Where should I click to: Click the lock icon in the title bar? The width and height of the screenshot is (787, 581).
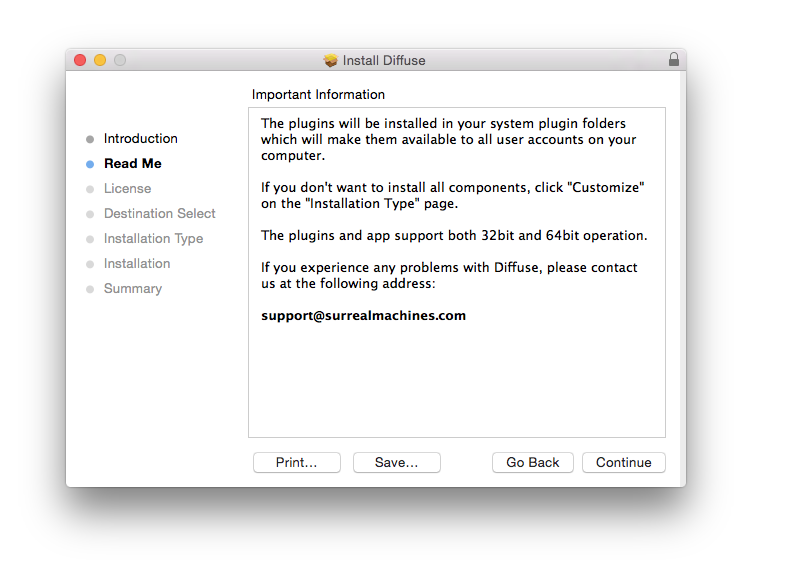click(674, 60)
